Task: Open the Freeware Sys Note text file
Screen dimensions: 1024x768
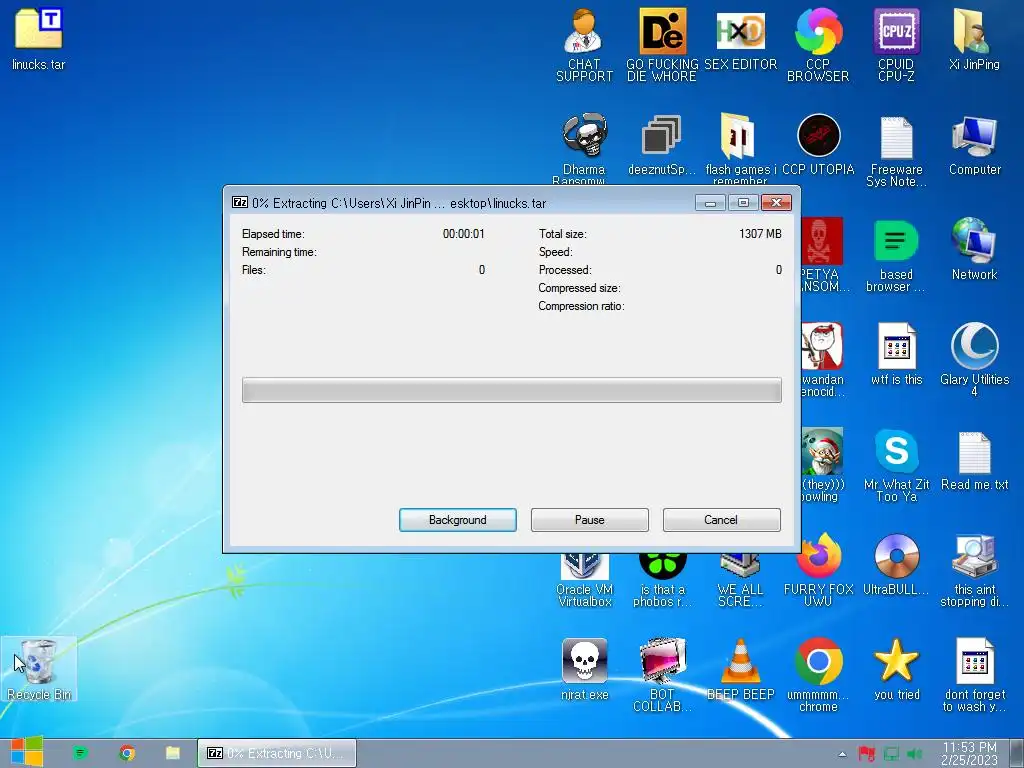Action: (896, 152)
